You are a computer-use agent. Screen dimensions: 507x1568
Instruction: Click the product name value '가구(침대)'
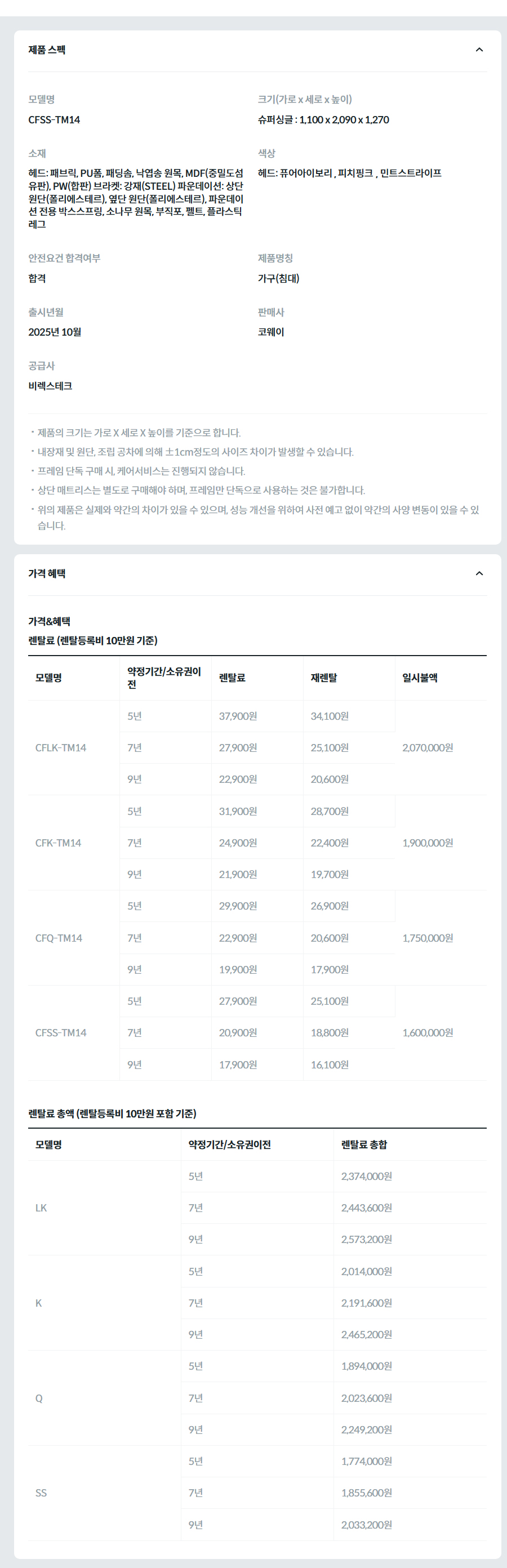278,278
